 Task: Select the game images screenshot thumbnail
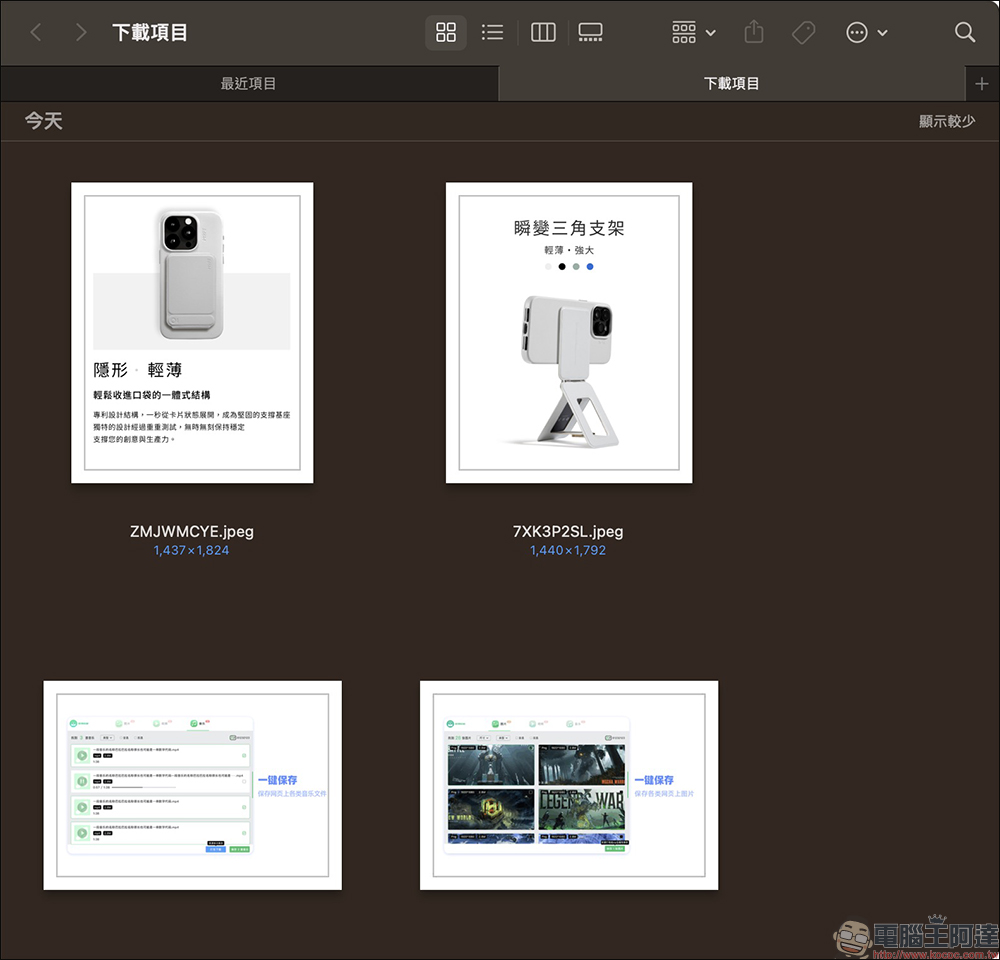click(569, 785)
